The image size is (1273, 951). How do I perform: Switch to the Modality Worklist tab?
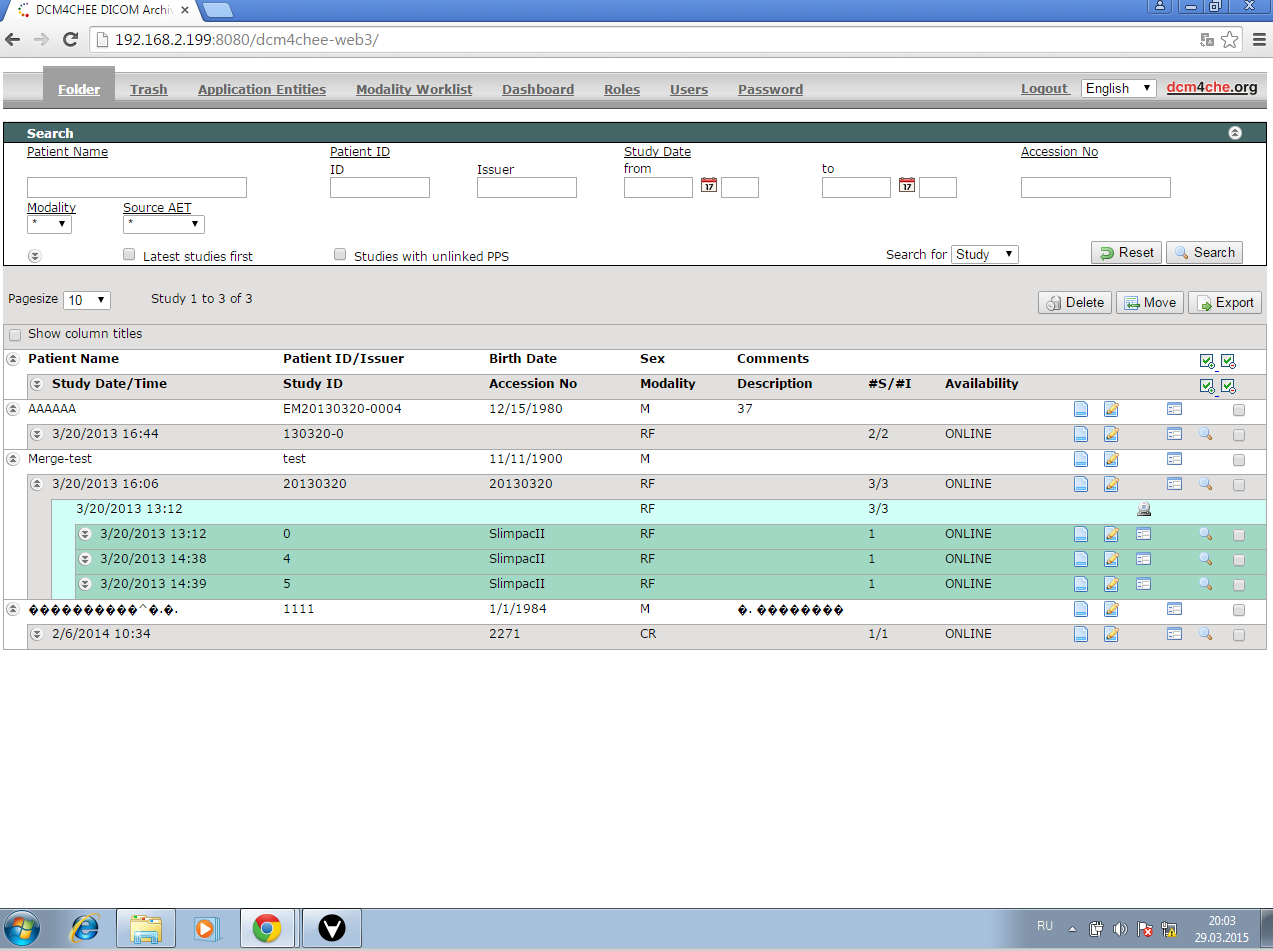[414, 89]
